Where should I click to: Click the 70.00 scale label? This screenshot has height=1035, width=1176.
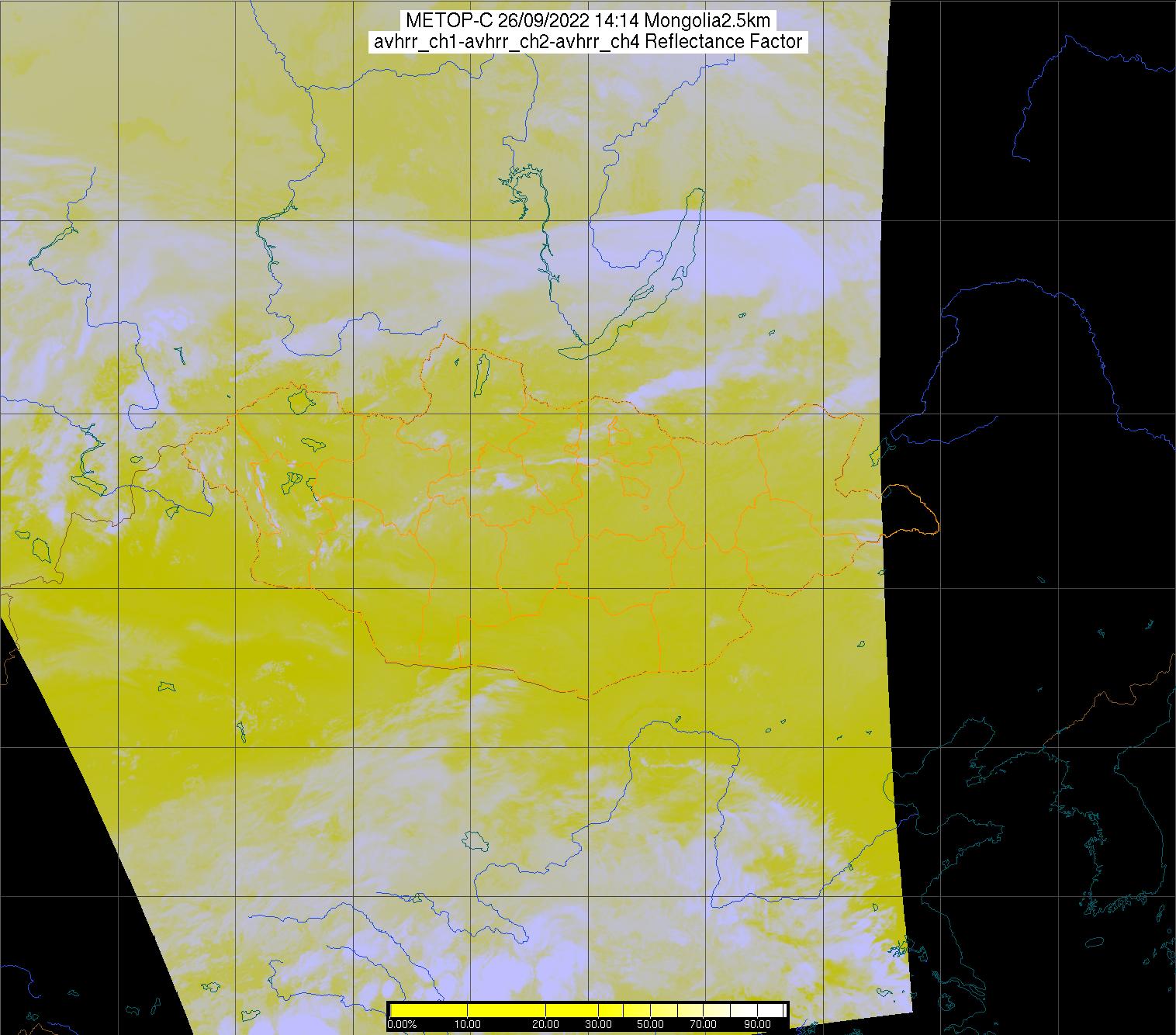point(704,1024)
